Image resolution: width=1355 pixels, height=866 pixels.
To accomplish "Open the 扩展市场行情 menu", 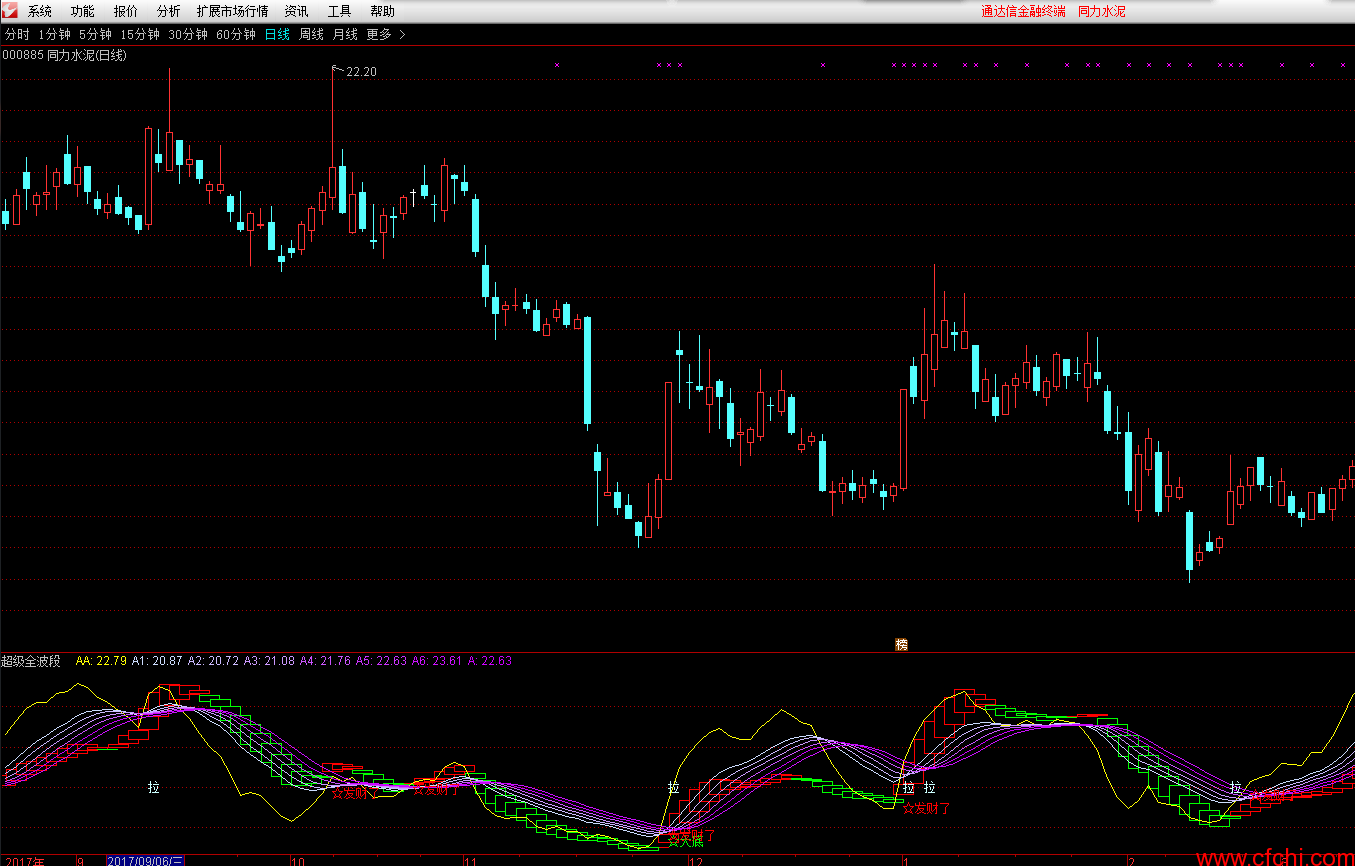I will tap(232, 12).
